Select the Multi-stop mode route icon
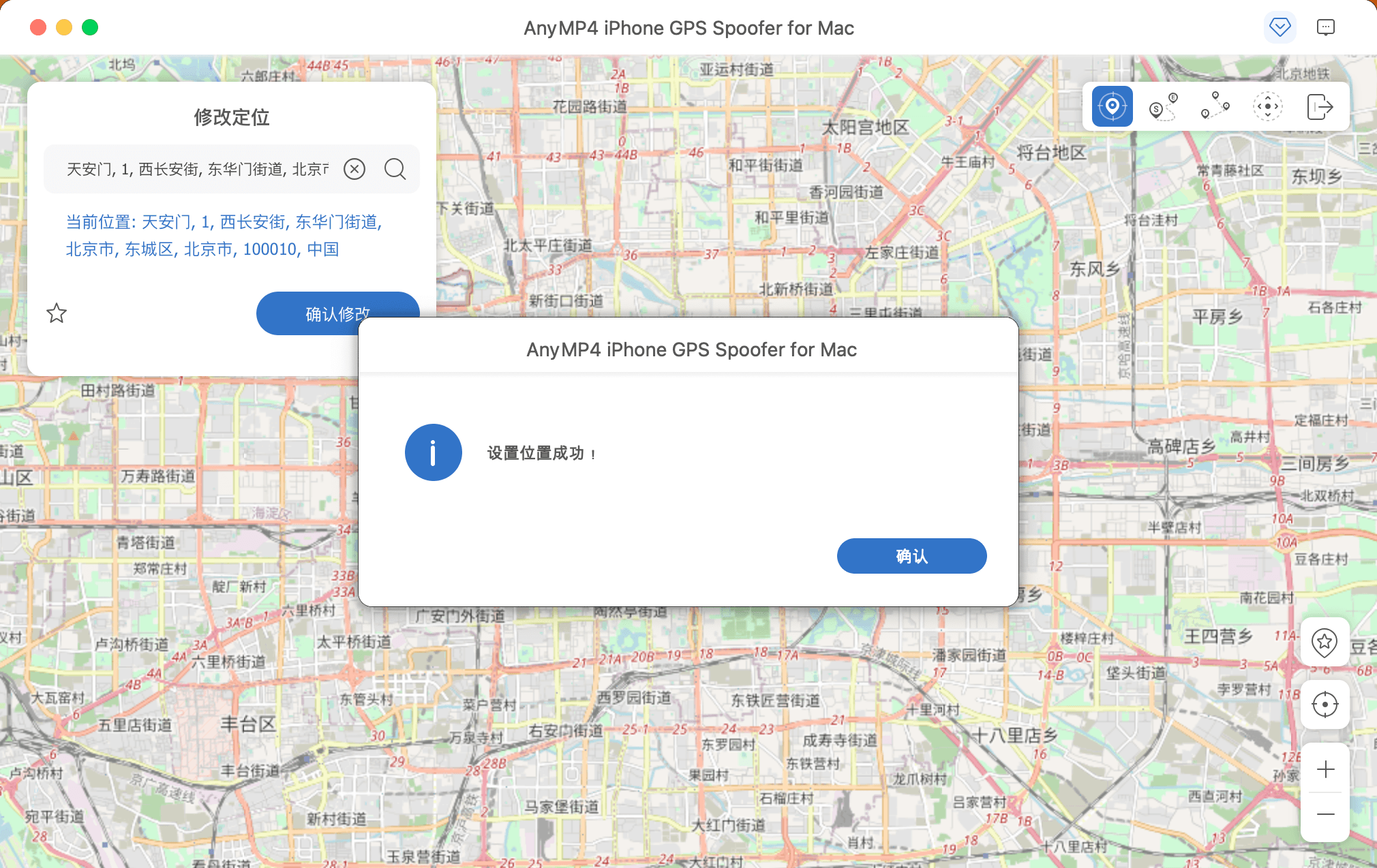 pos(1215,106)
